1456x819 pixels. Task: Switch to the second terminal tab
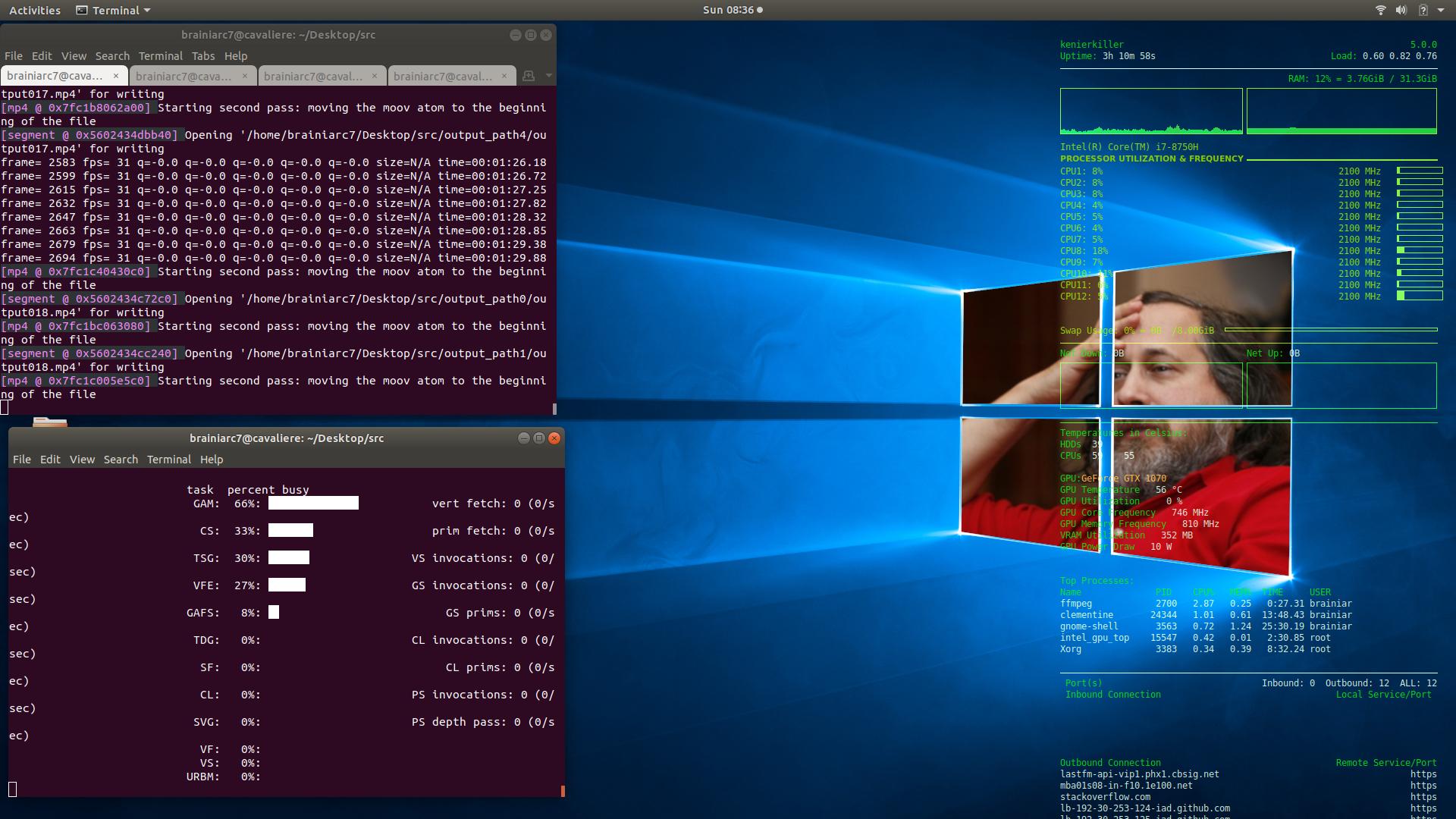click(184, 76)
